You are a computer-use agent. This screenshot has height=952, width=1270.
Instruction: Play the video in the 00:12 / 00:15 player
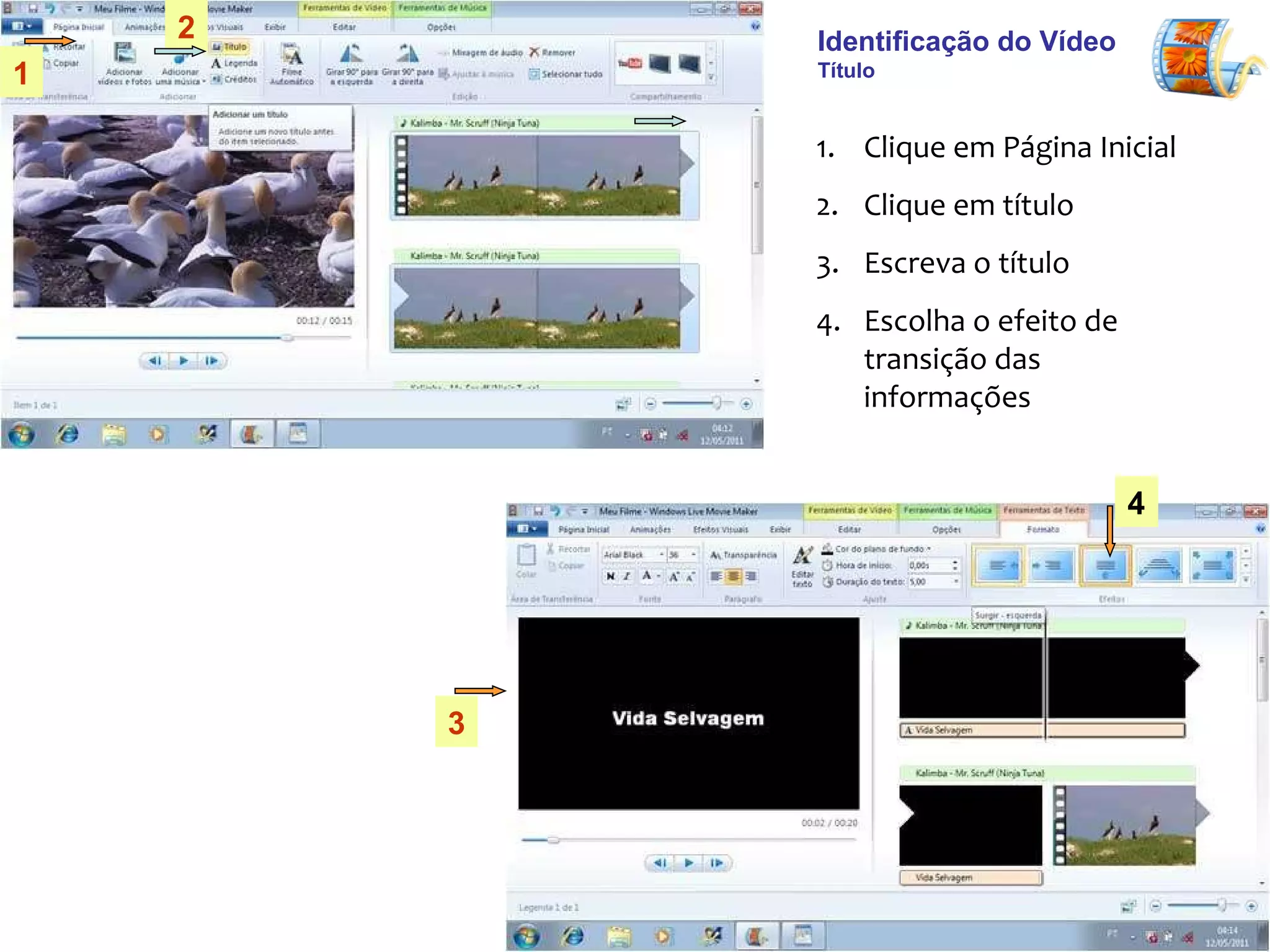pos(183,361)
